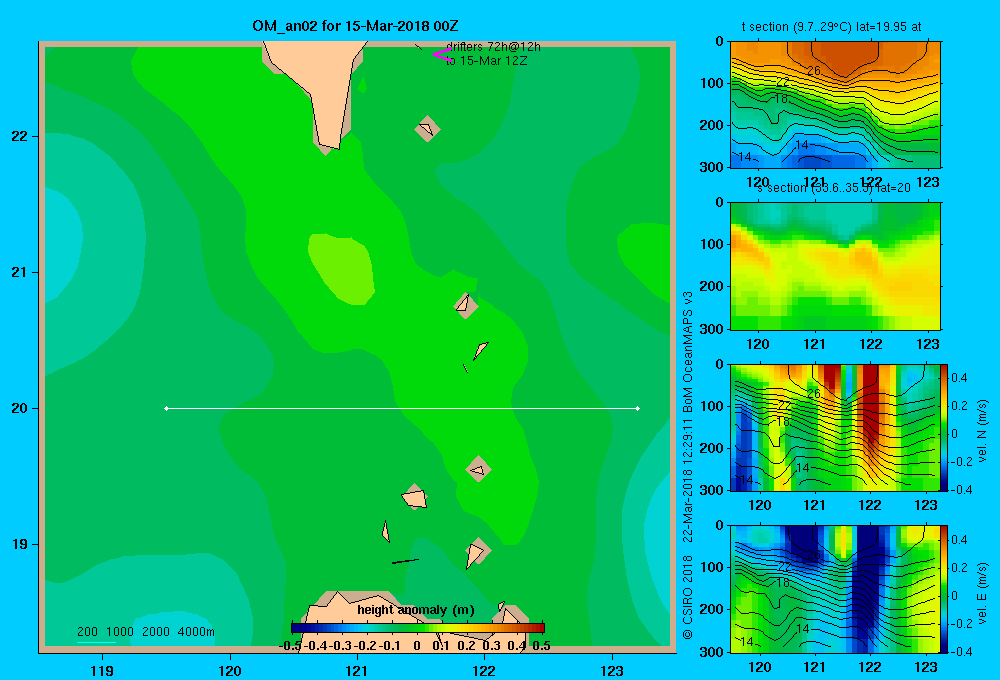Click the height anomaly color bar

click(418, 628)
